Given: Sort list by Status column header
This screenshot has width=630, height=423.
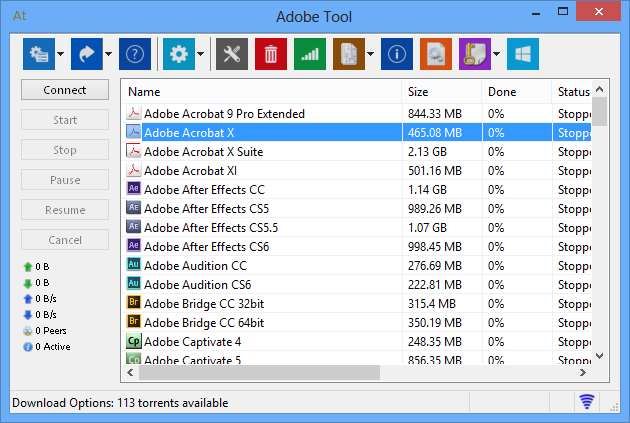Looking at the screenshot, I should click(572, 92).
